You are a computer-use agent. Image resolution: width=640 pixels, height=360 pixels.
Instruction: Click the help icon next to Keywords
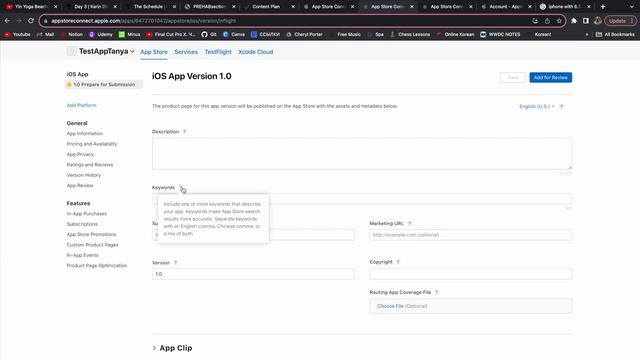click(x=181, y=187)
